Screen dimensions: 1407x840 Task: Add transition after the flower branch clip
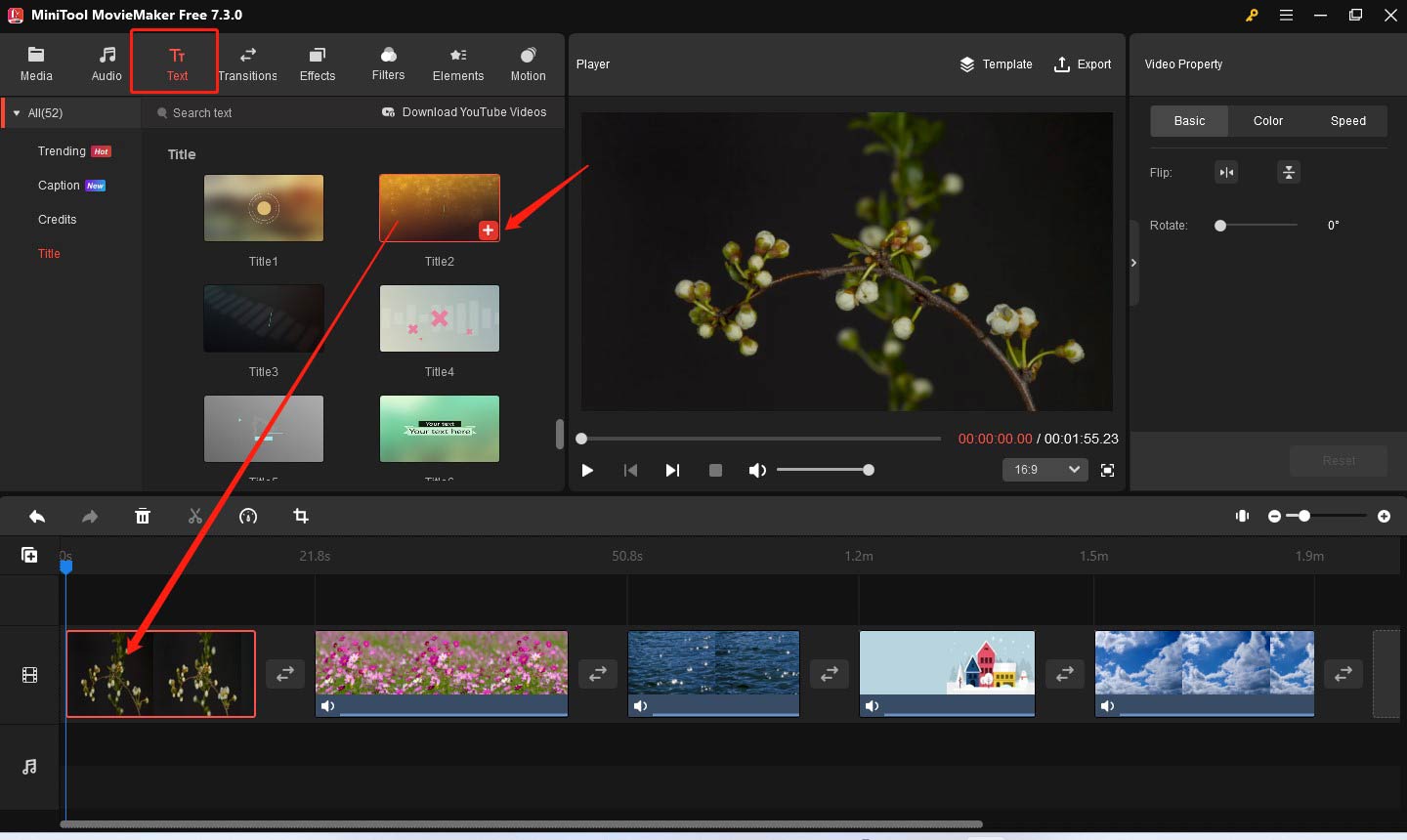[x=285, y=674]
